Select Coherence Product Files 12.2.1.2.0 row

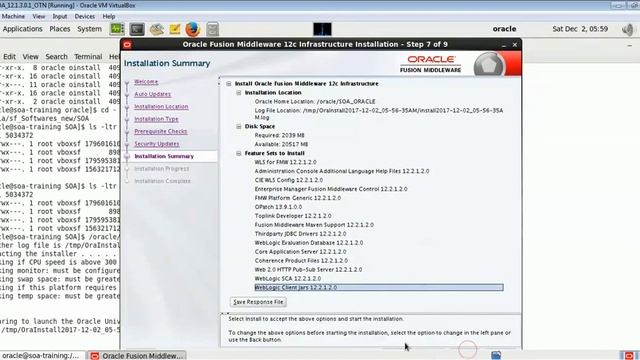point(301,261)
